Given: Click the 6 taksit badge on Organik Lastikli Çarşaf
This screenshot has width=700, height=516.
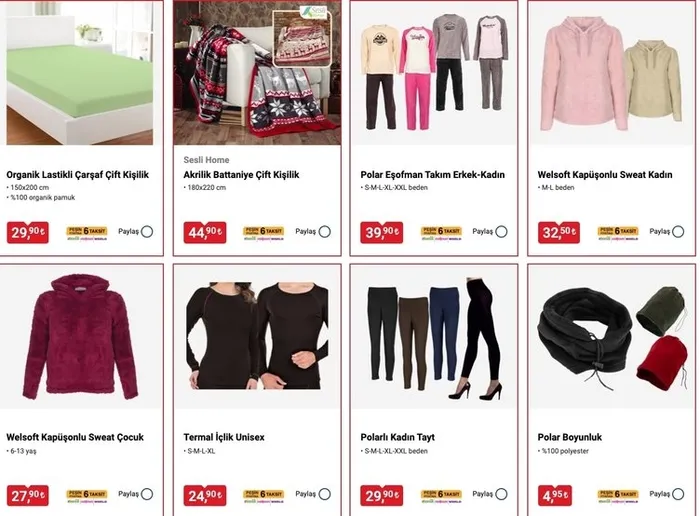Looking at the screenshot, I should pos(87,233).
